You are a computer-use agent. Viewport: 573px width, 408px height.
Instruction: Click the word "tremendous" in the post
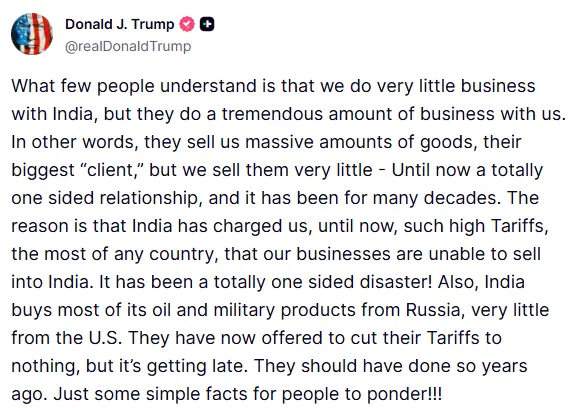272,114
